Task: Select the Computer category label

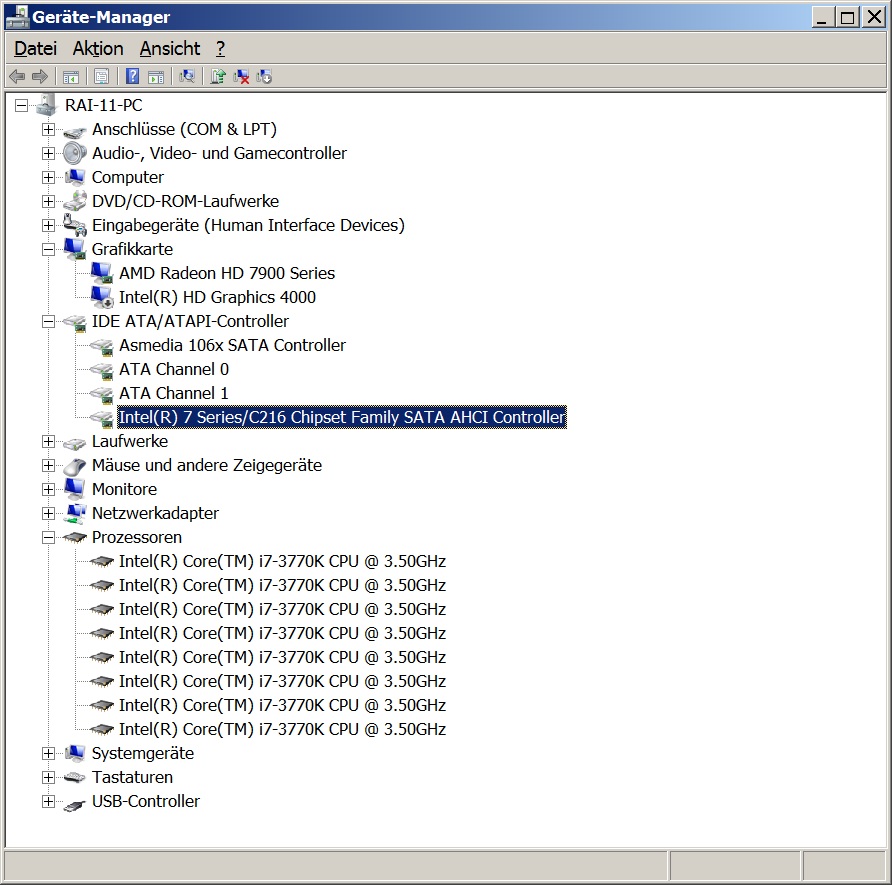Action: click(127, 177)
